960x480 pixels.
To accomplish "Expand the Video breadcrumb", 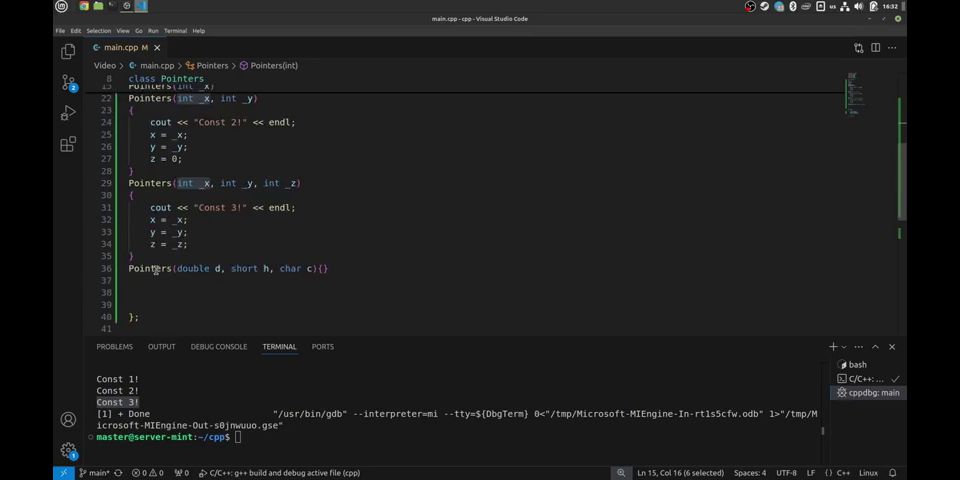I will tap(105, 66).
